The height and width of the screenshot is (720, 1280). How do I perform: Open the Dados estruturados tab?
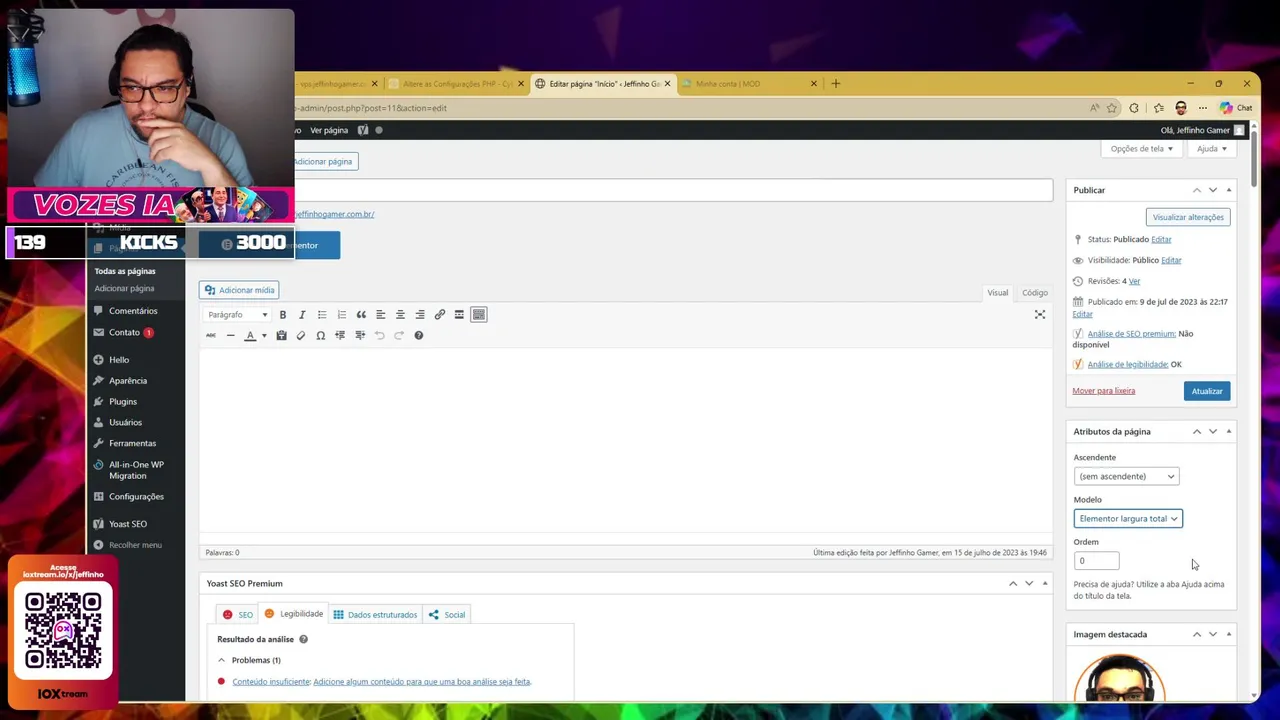(375, 614)
